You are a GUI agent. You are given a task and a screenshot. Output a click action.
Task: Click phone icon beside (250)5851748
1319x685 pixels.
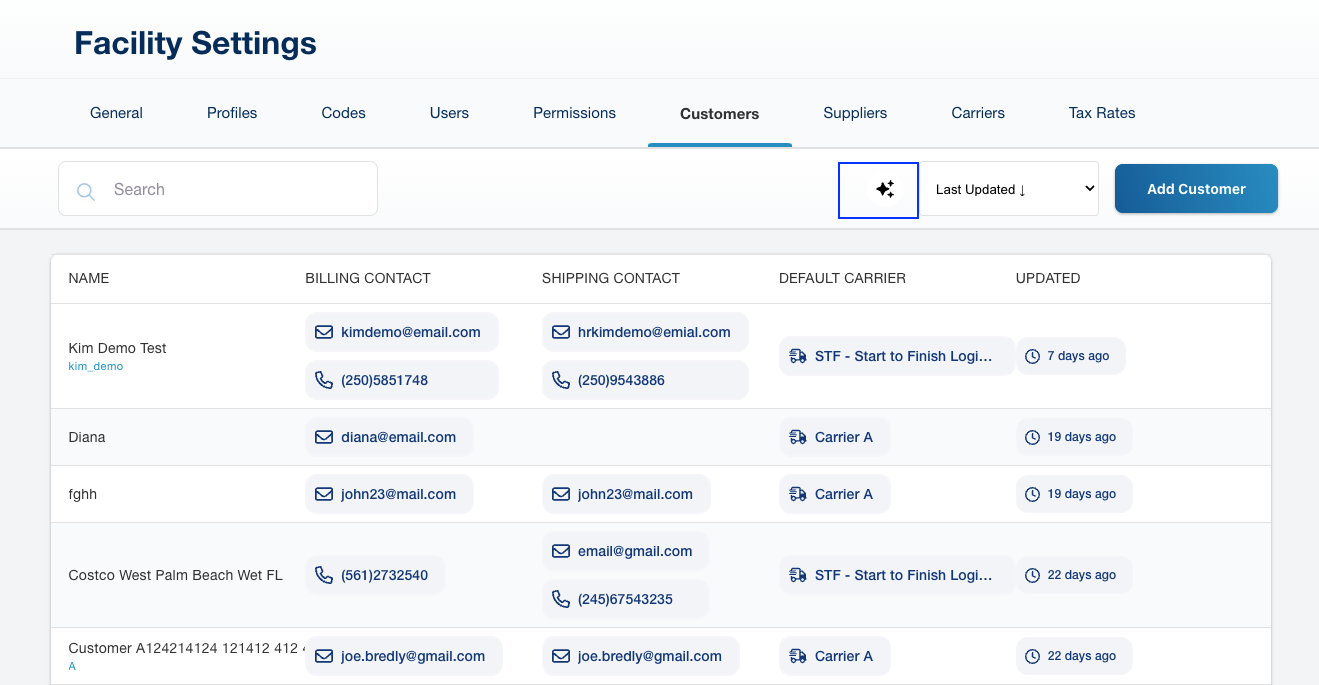[x=324, y=380]
